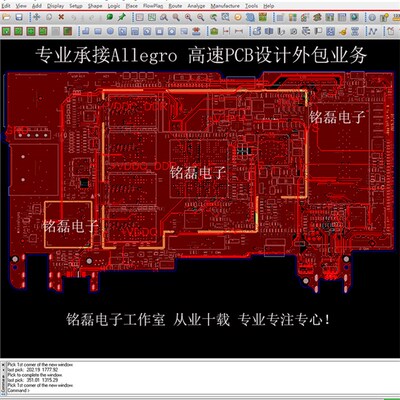Click the gray dimension icon beside the red one
The height and width of the screenshot is (400, 400).
239,31
